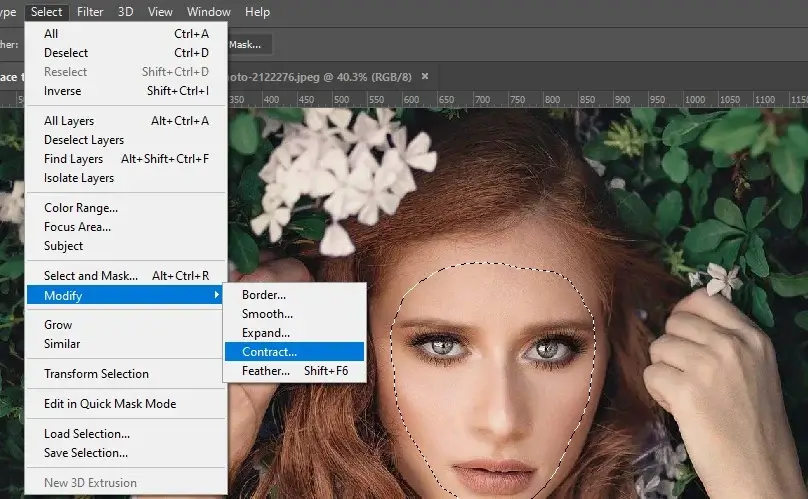Open the Help menu
Screen dimensions: 808x499
[x=257, y=11]
